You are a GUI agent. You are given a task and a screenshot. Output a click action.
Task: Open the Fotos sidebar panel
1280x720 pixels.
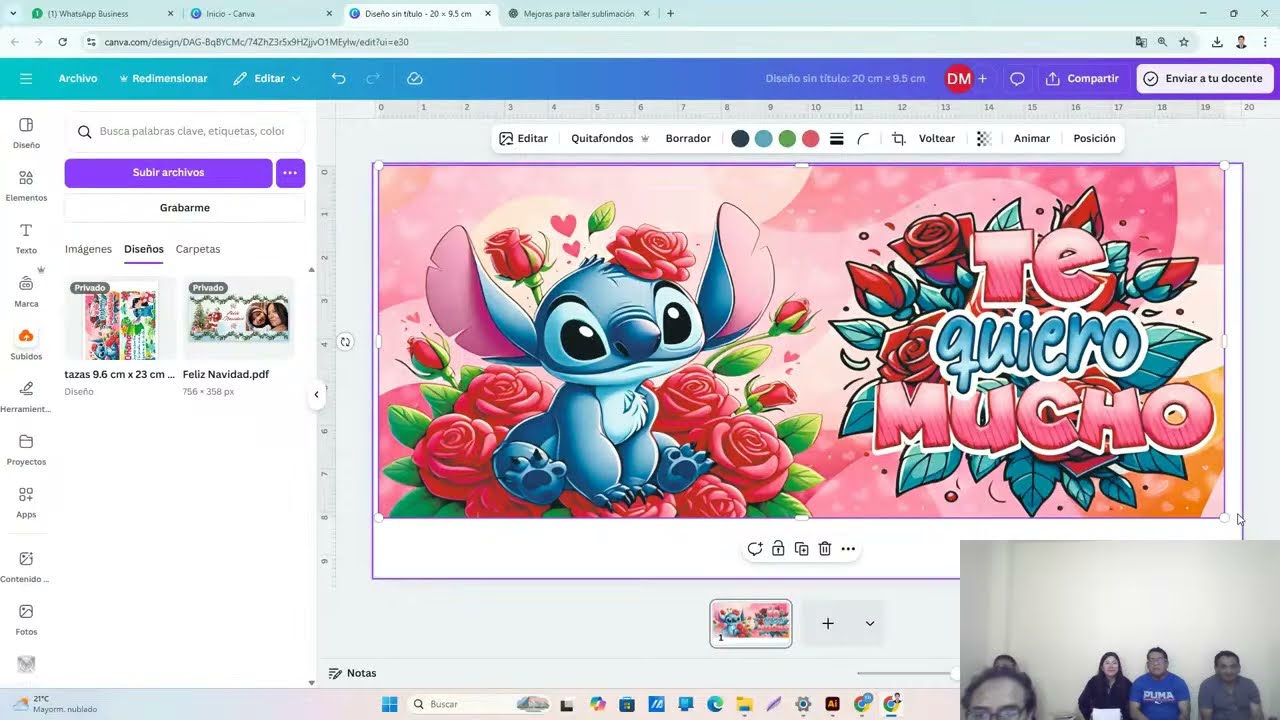[x=26, y=619]
